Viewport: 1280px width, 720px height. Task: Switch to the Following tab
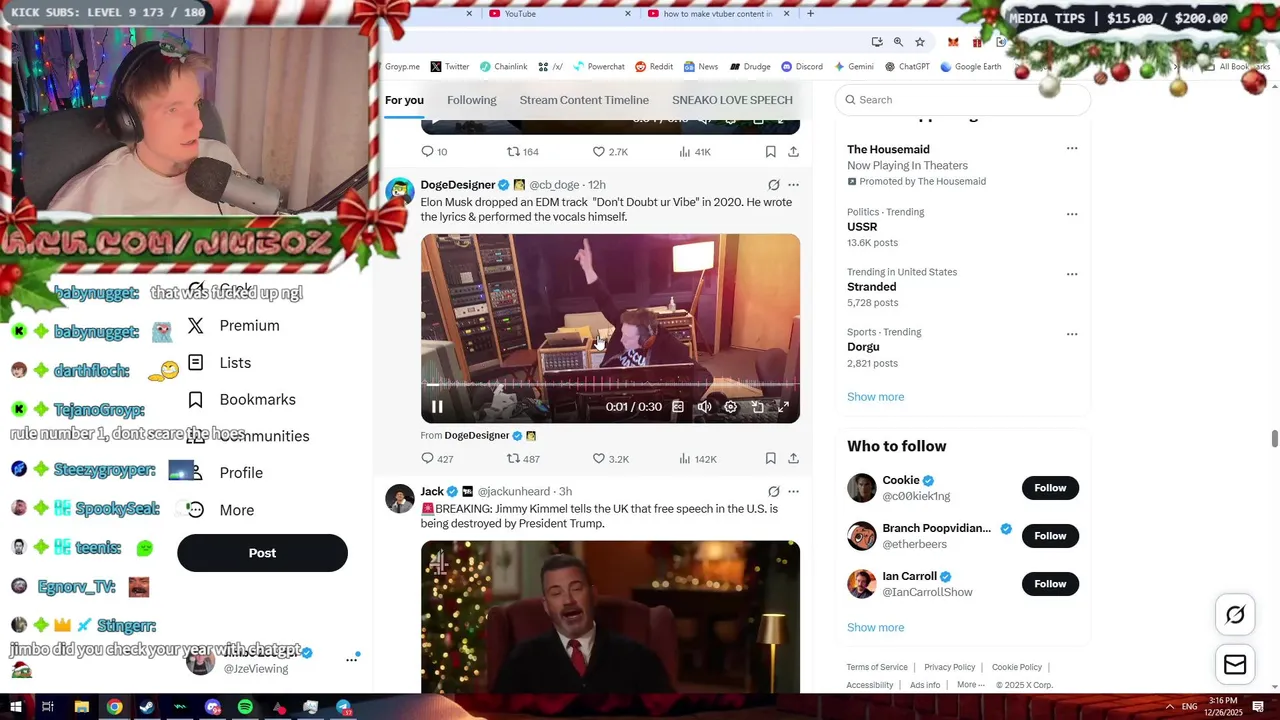pyautogui.click(x=471, y=100)
